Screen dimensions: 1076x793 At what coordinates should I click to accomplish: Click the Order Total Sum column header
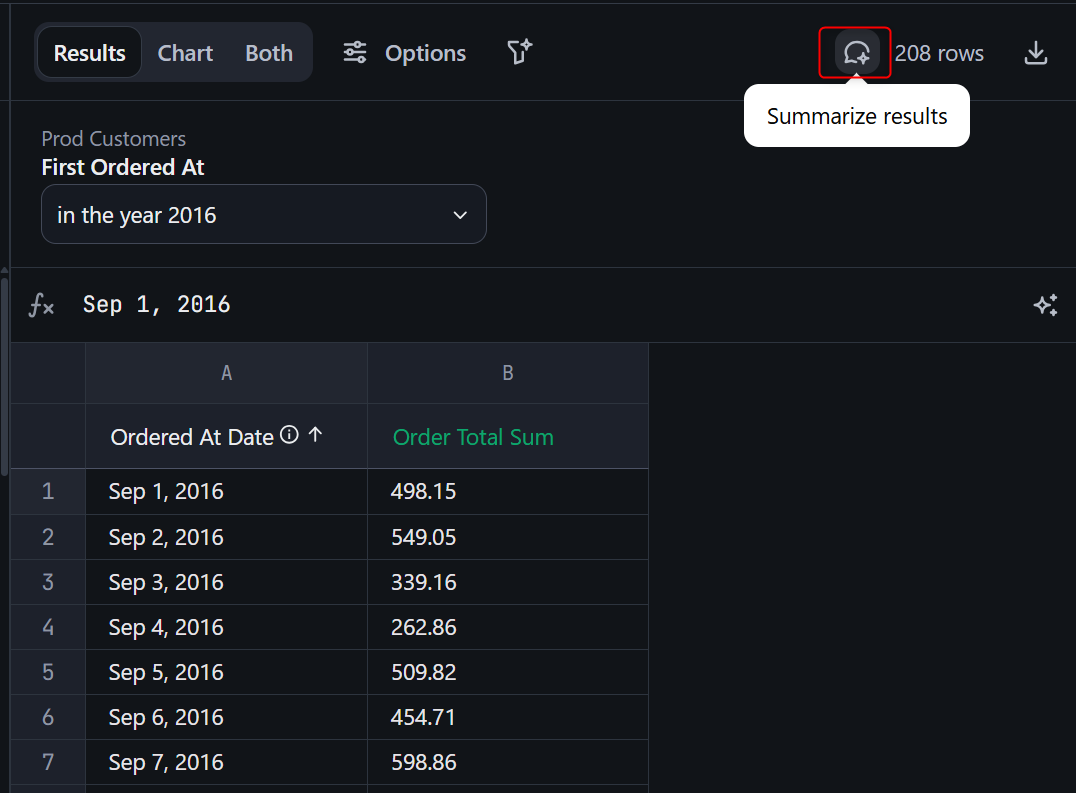473,437
